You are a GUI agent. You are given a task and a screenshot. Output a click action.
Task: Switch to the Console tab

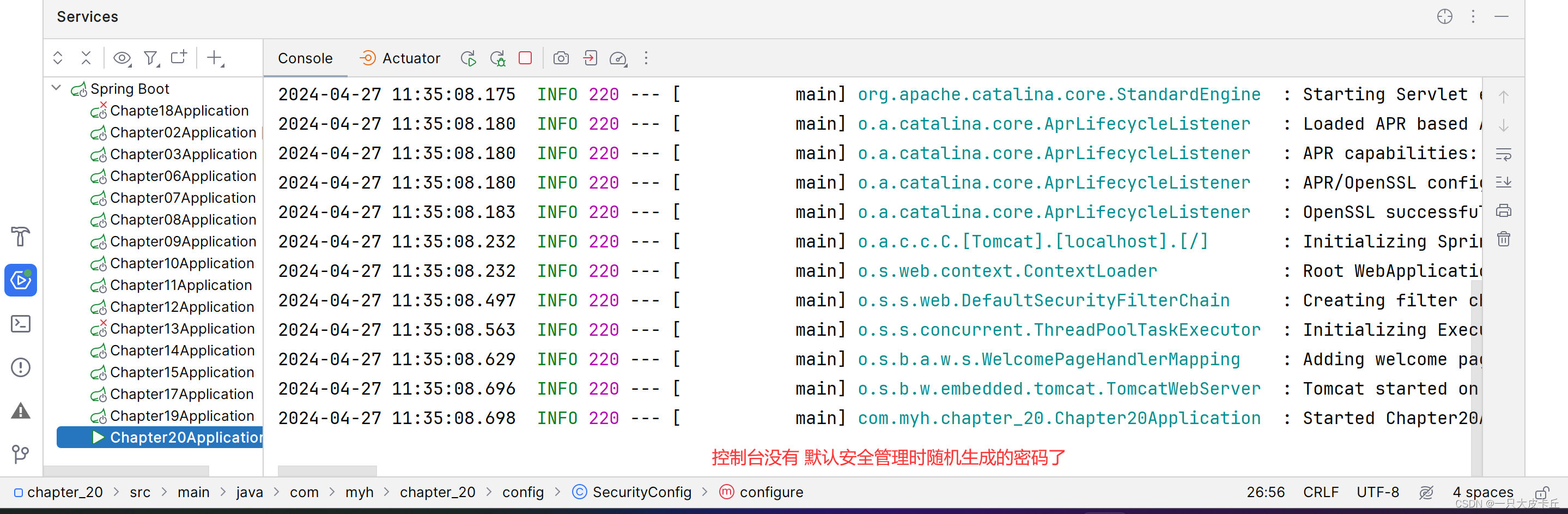point(305,58)
